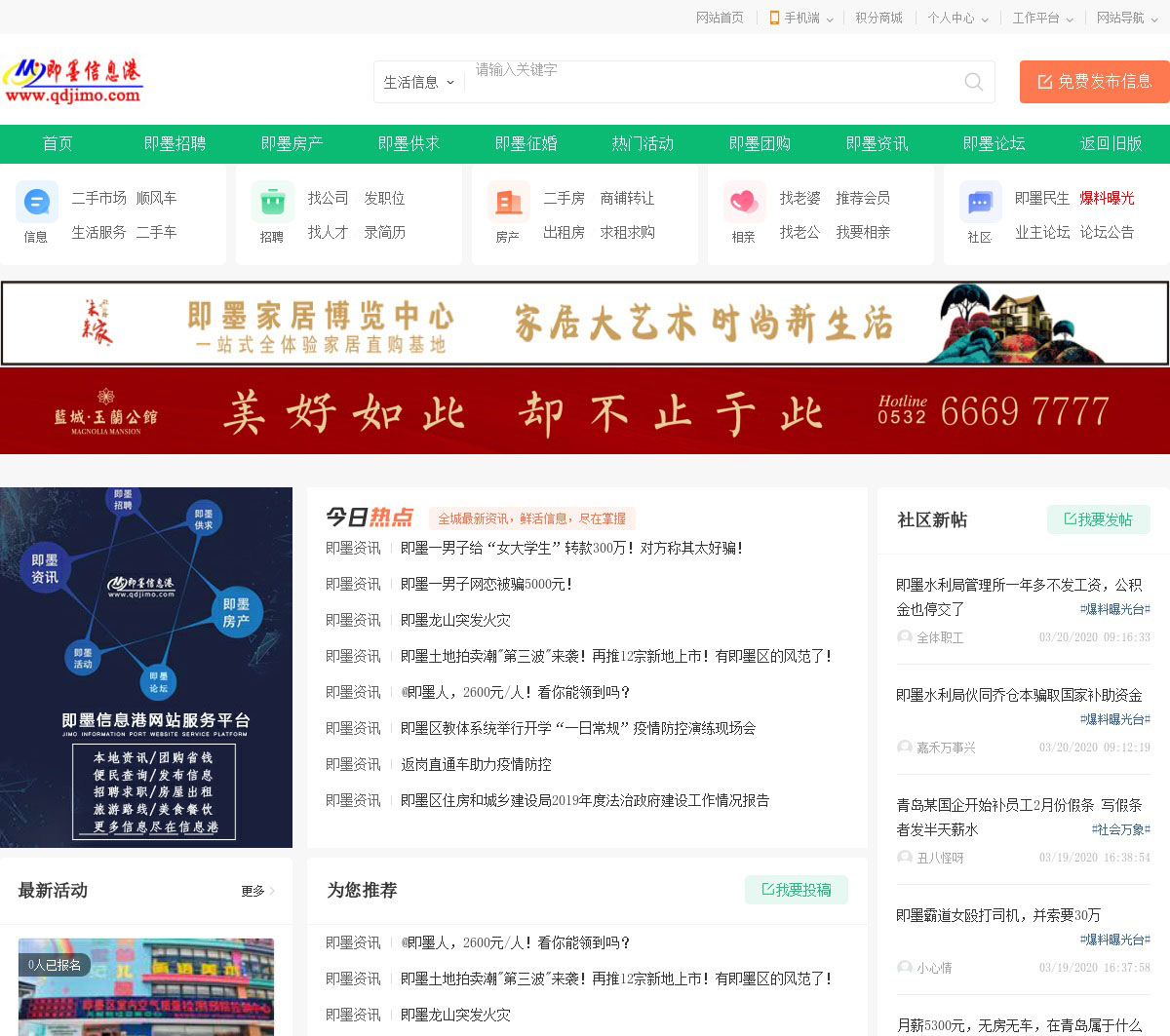Open the 社区 chat bubble icon
The height and width of the screenshot is (1036, 1170).
pos(981,203)
